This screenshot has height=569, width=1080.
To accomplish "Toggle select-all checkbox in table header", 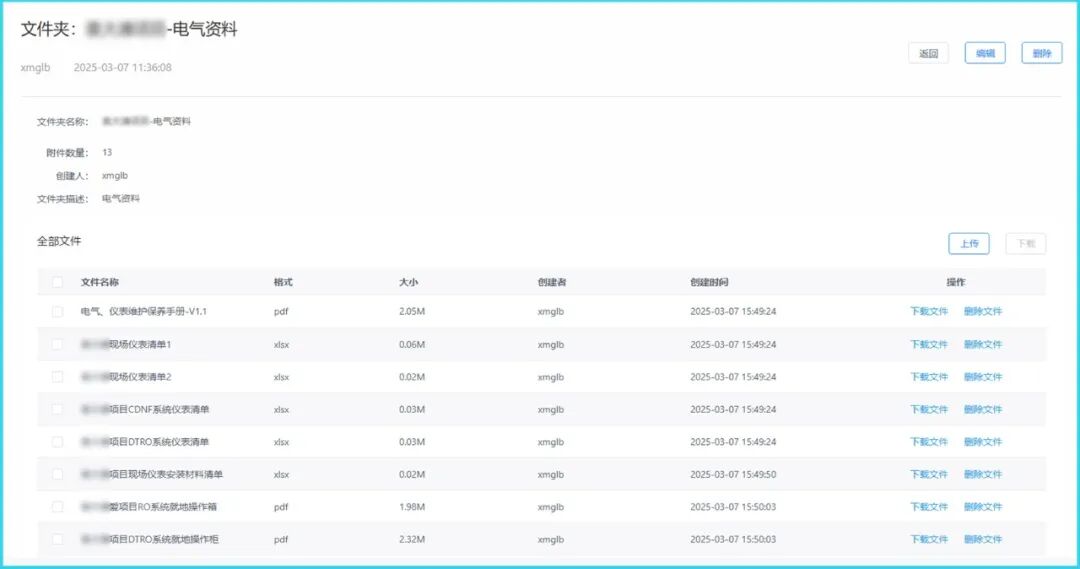I will point(57,283).
